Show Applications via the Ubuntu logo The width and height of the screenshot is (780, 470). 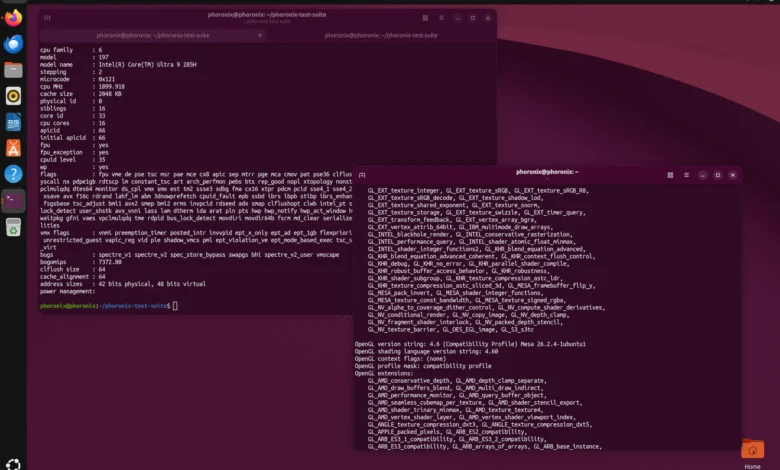tap(13, 464)
